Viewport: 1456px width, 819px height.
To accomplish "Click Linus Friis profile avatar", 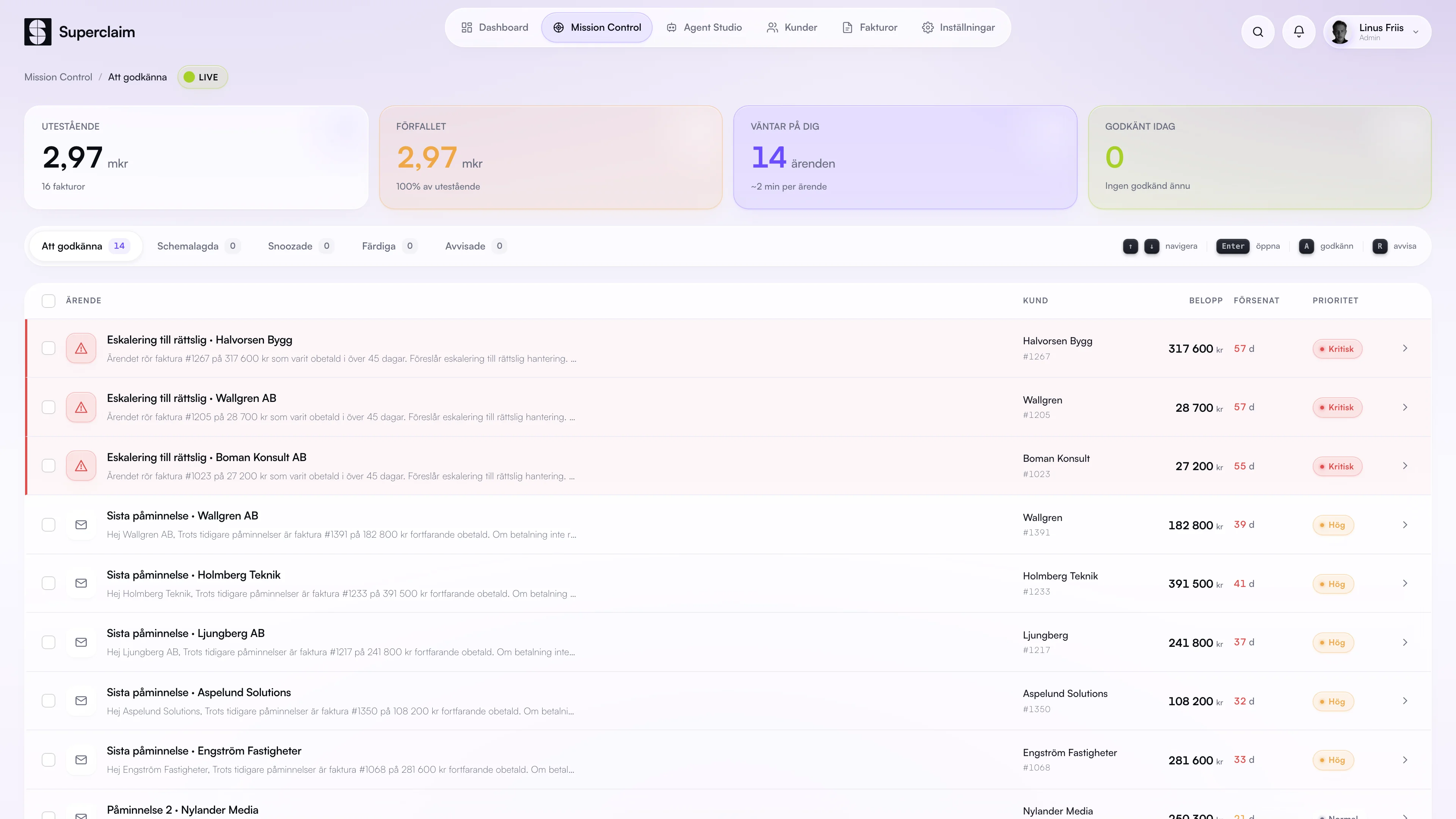I will pyautogui.click(x=1340, y=31).
